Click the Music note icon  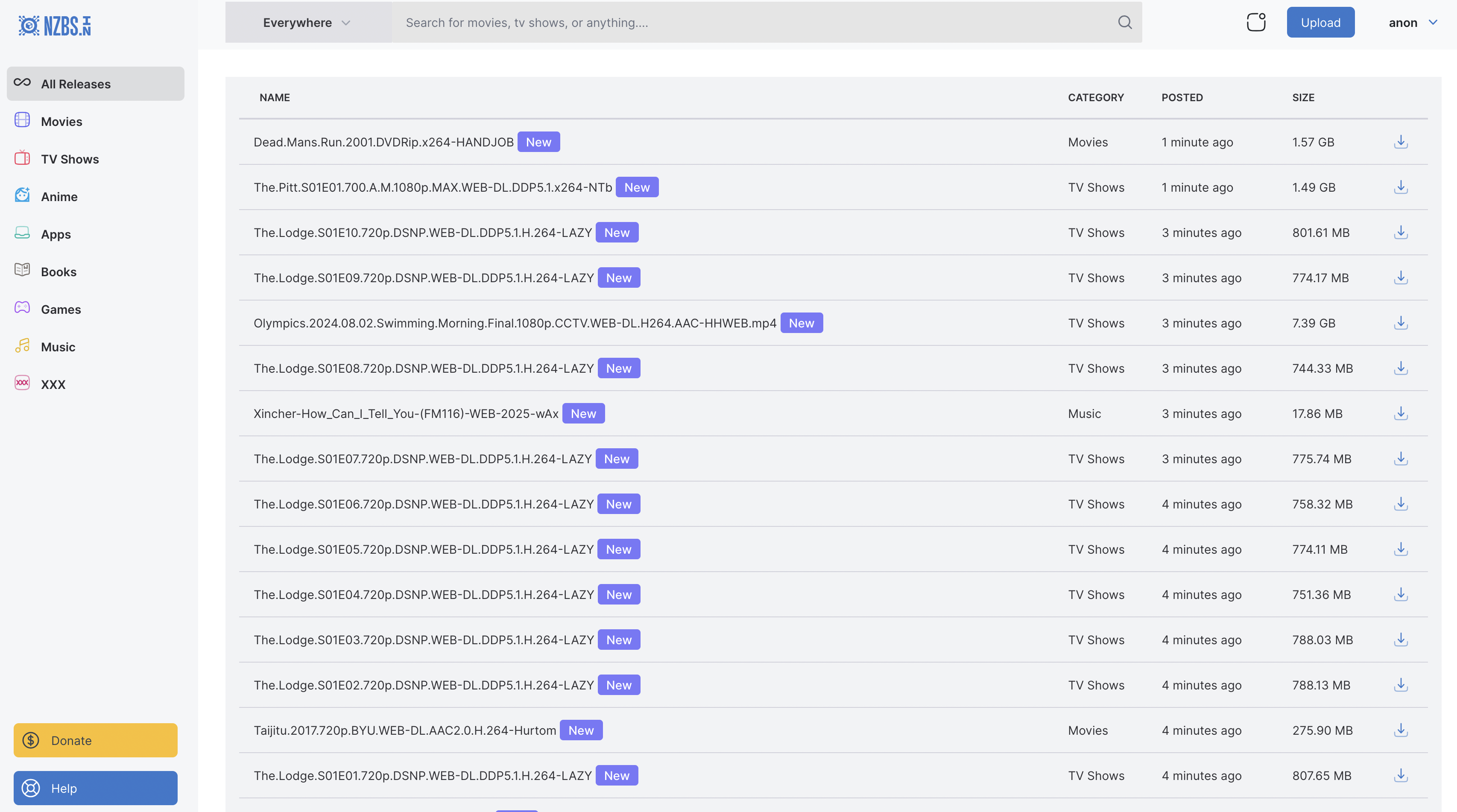click(22, 345)
